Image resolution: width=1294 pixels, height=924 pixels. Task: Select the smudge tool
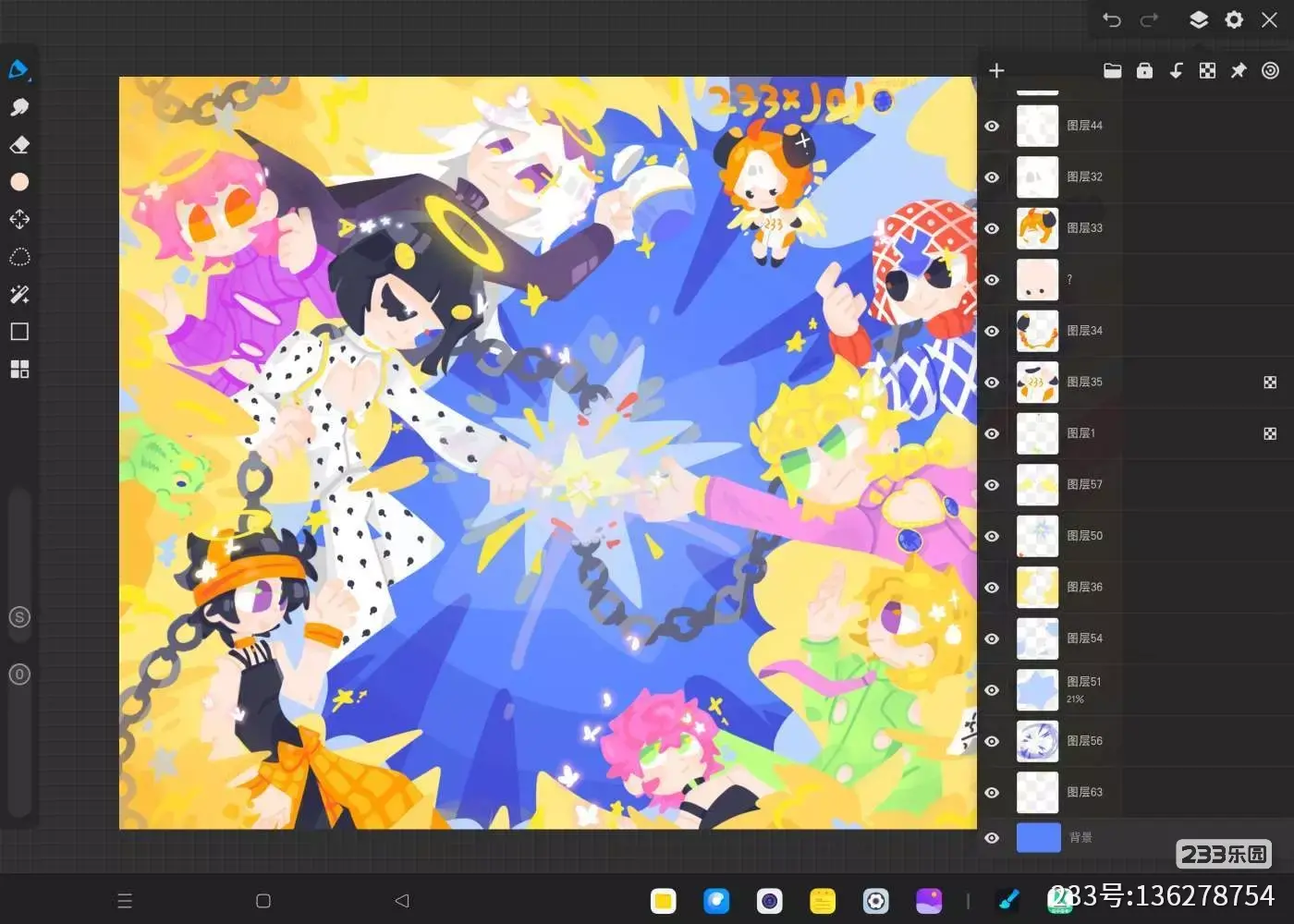click(x=19, y=107)
